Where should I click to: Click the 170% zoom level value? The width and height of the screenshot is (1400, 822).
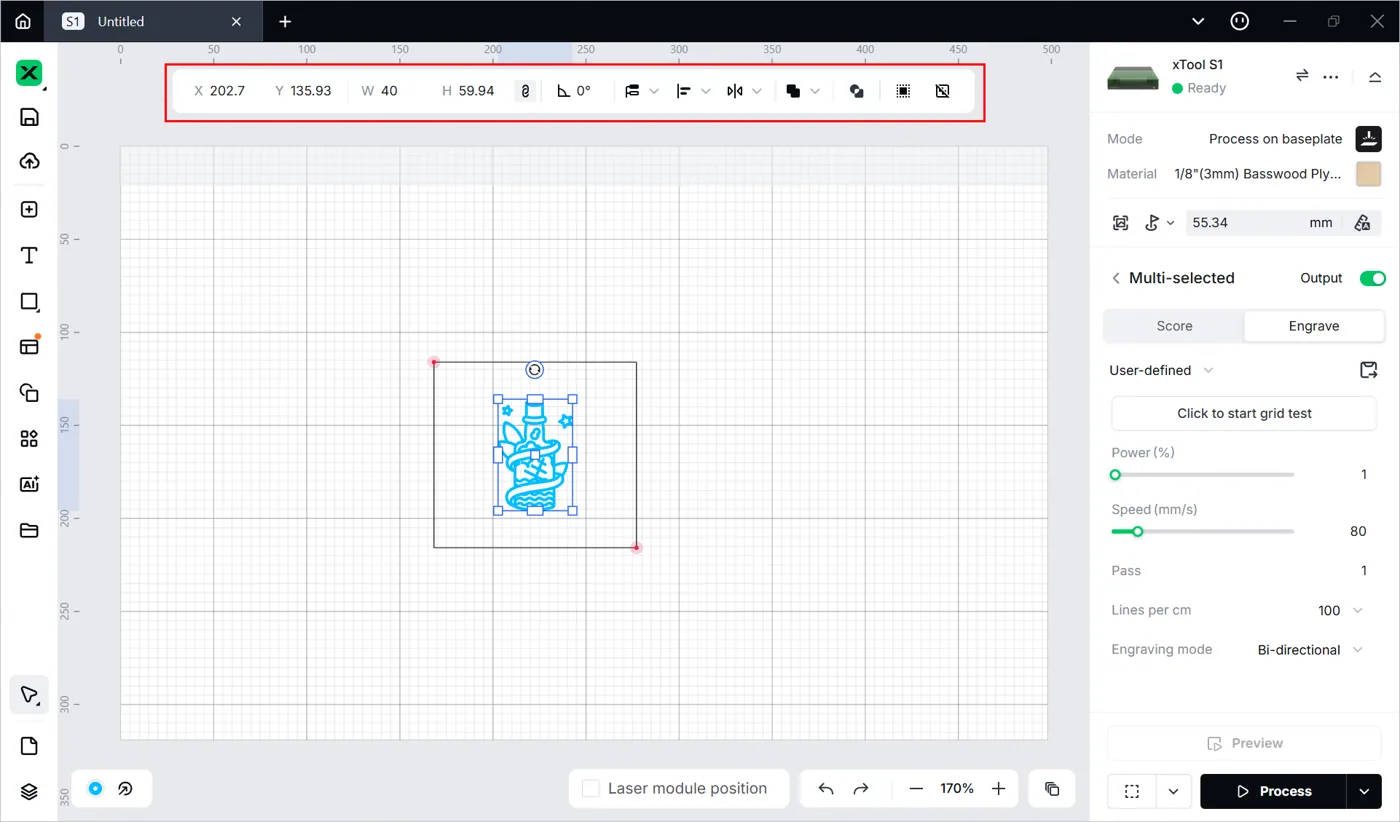tap(957, 789)
